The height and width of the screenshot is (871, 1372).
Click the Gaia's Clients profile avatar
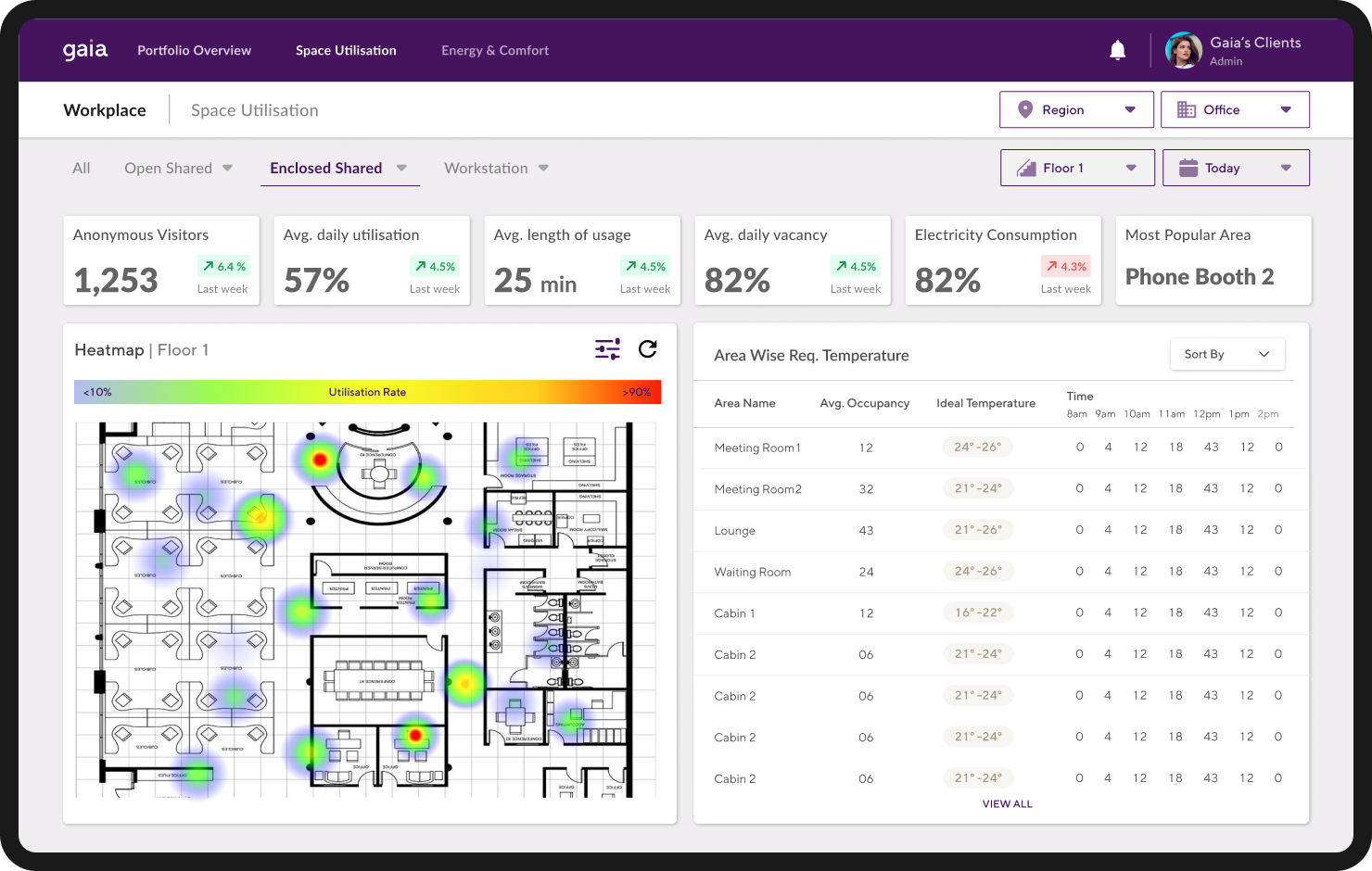coord(1183,50)
